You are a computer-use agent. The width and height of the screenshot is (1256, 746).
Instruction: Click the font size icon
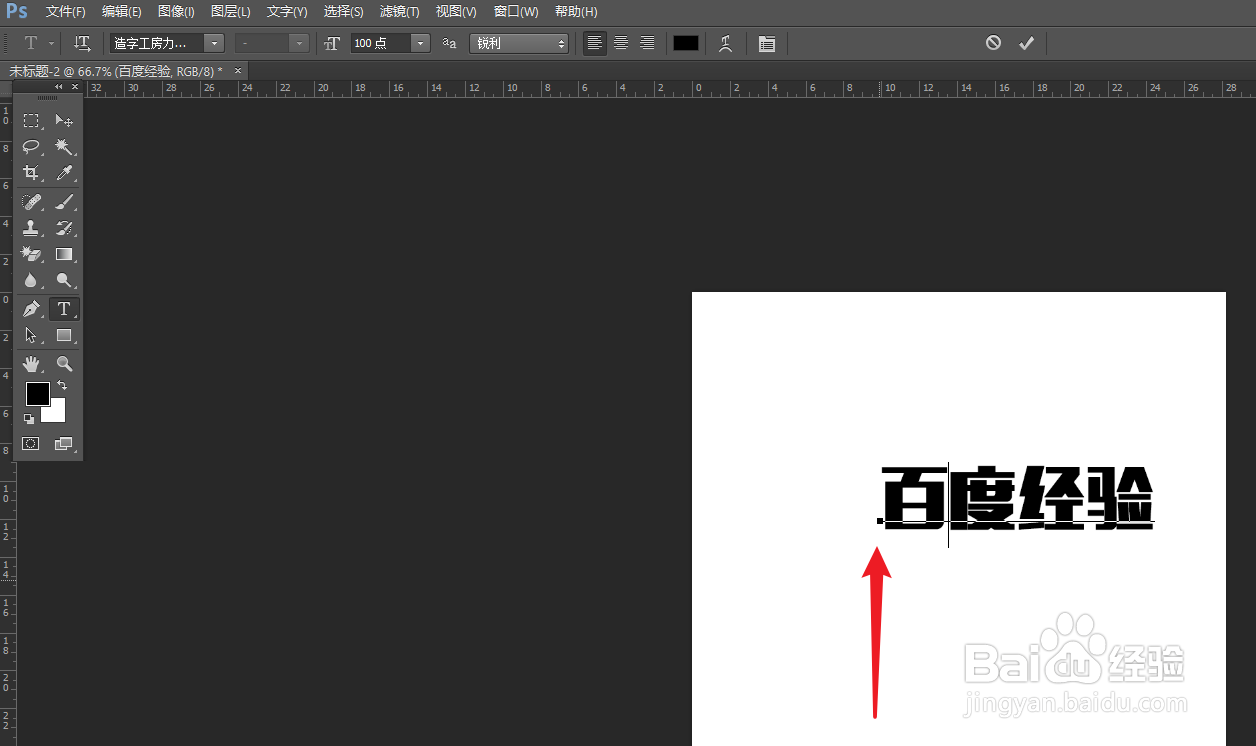click(332, 43)
